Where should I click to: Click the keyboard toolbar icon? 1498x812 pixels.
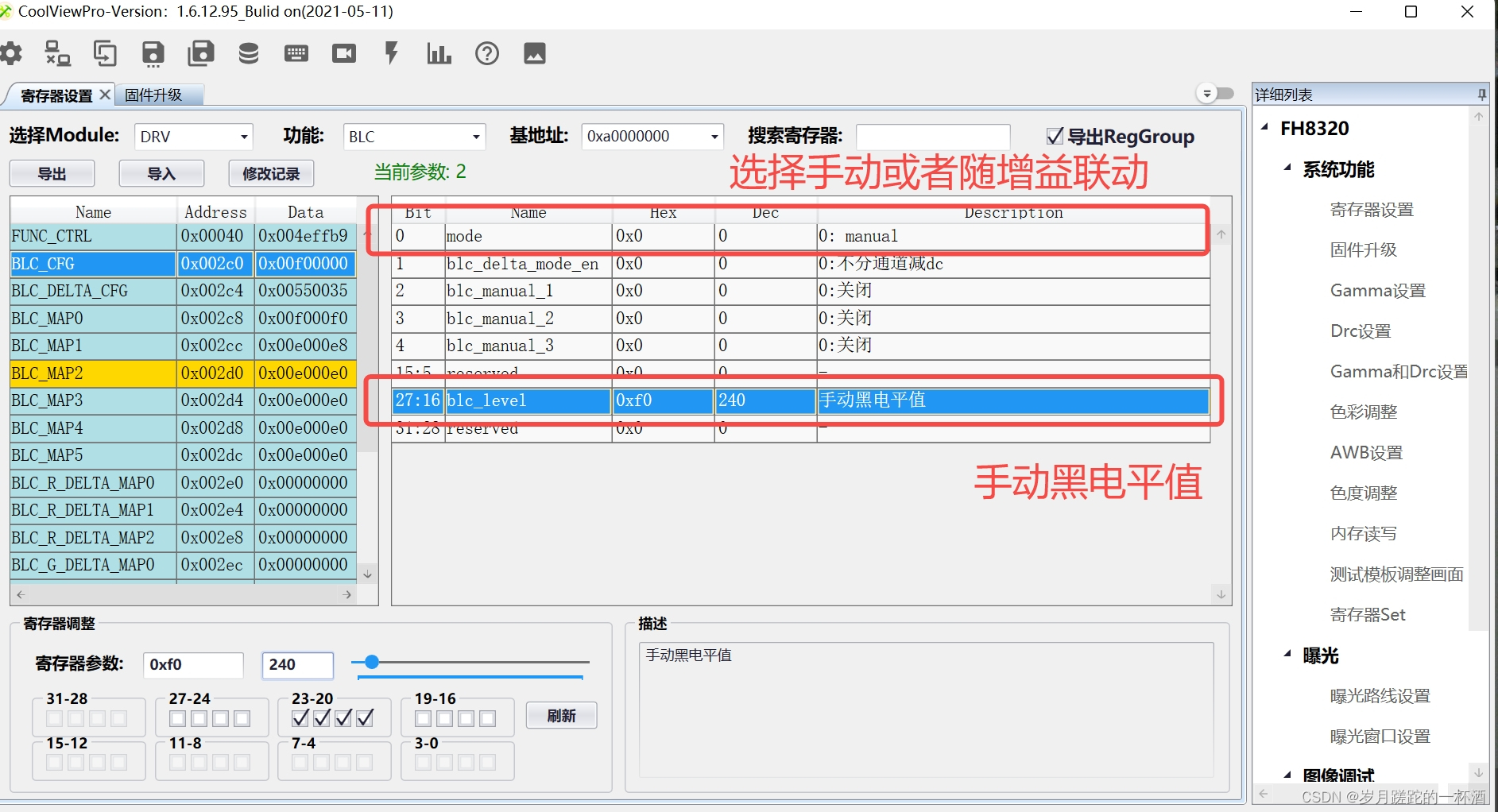[296, 54]
